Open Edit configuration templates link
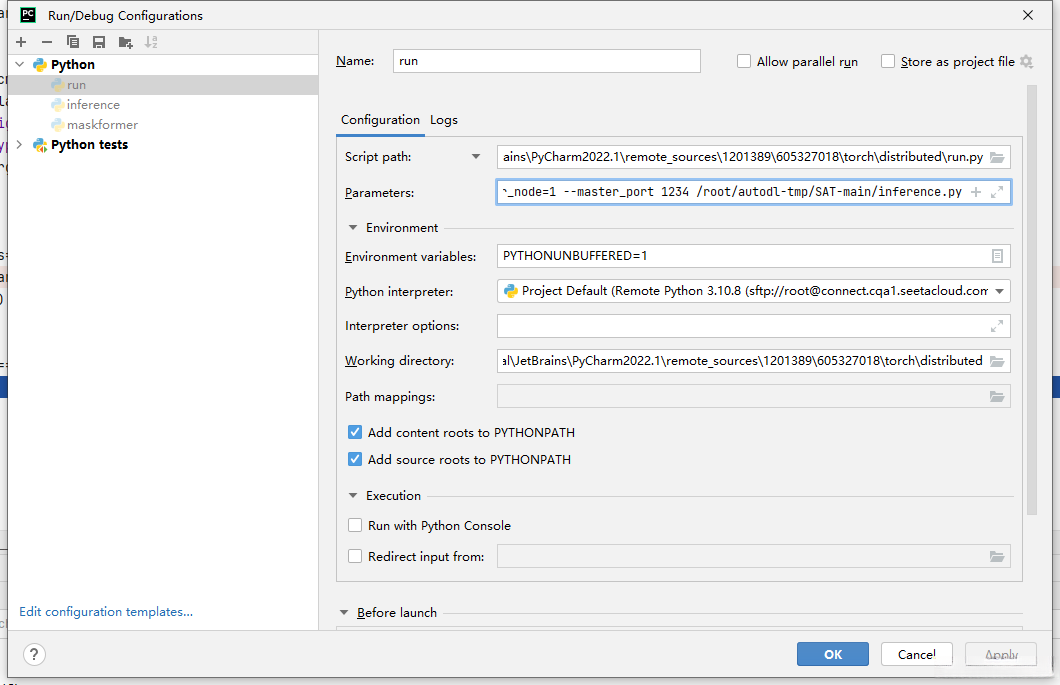The image size is (1060, 685). (106, 612)
